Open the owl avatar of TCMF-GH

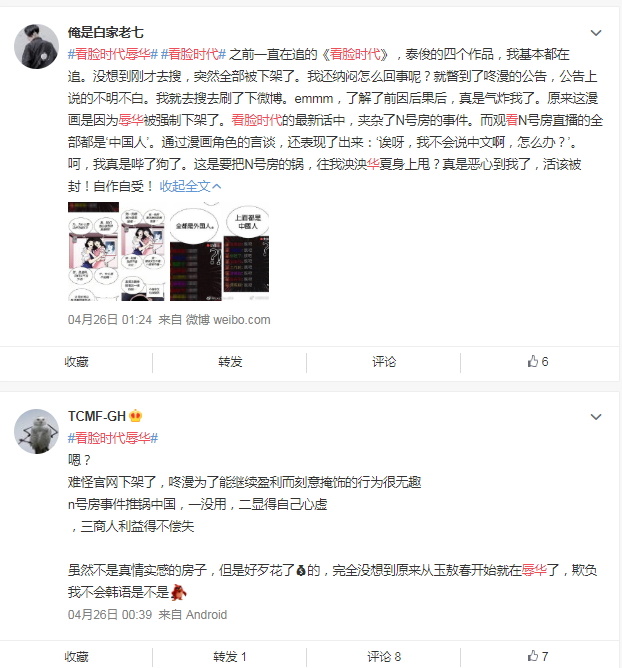(x=36, y=431)
